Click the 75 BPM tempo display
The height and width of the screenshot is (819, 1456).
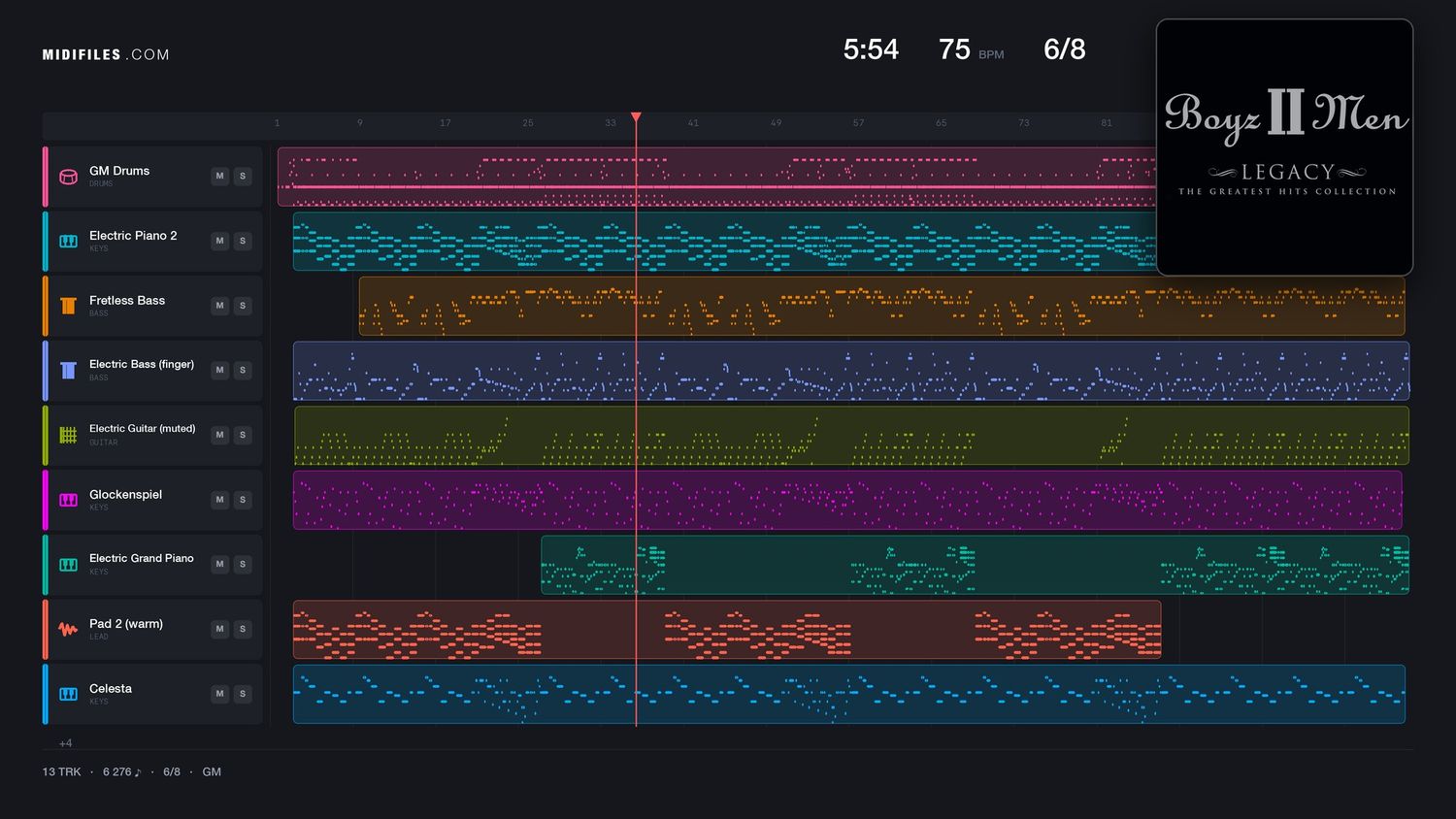(x=971, y=49)
